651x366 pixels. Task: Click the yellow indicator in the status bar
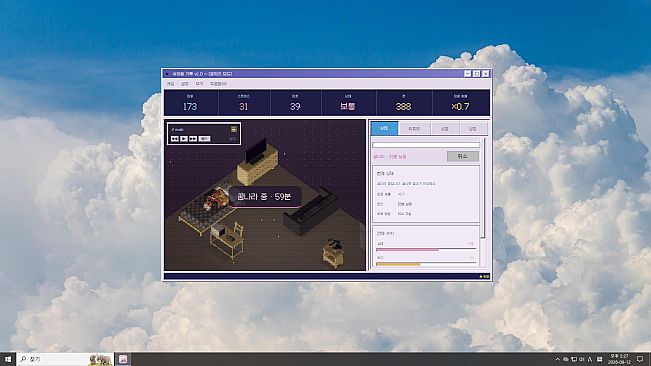(484, 276)
